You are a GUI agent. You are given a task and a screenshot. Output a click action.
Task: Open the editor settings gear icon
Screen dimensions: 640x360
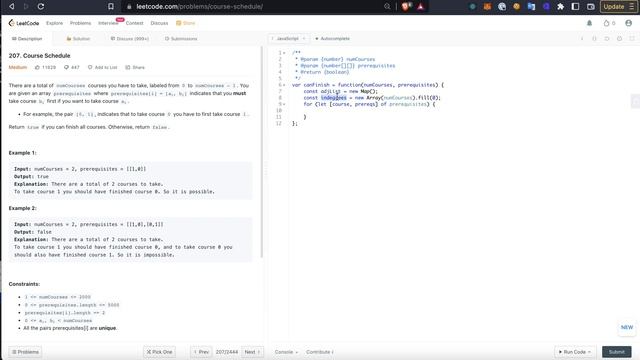(x=620, y=38)
